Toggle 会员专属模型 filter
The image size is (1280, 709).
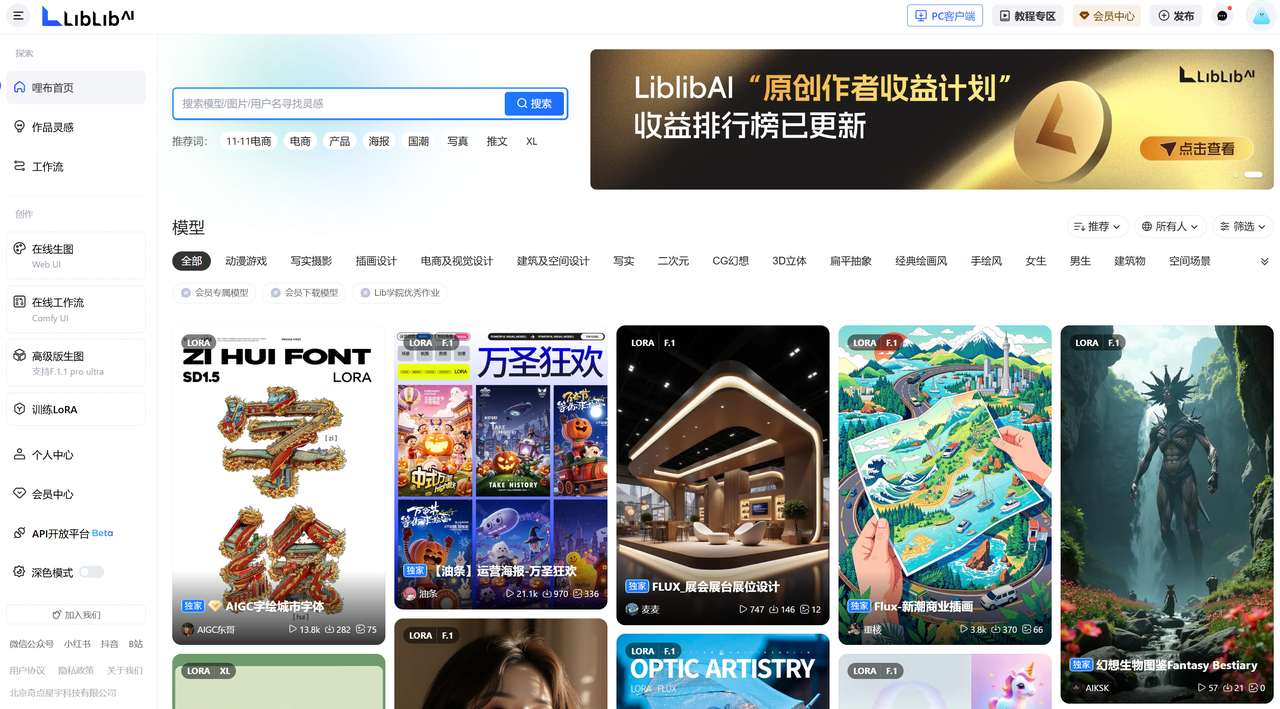click(x=215, y=293)
